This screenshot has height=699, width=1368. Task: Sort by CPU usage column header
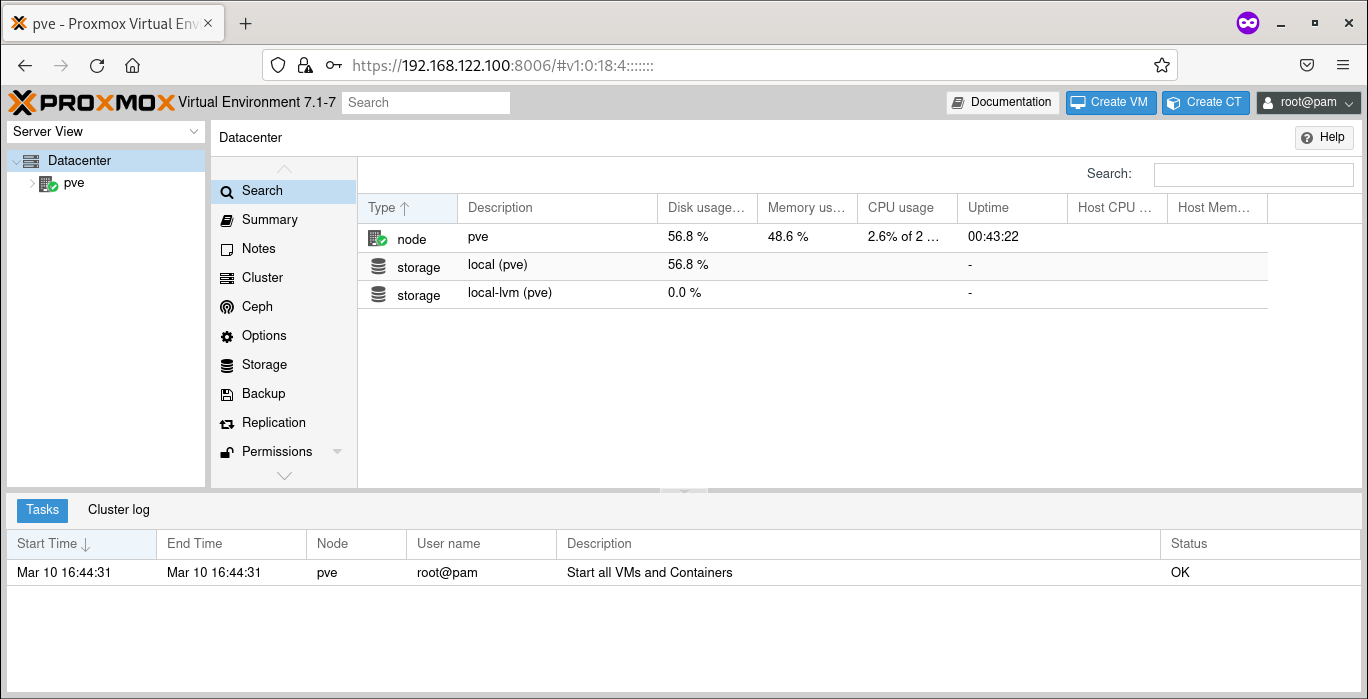[x=907, y=208]
